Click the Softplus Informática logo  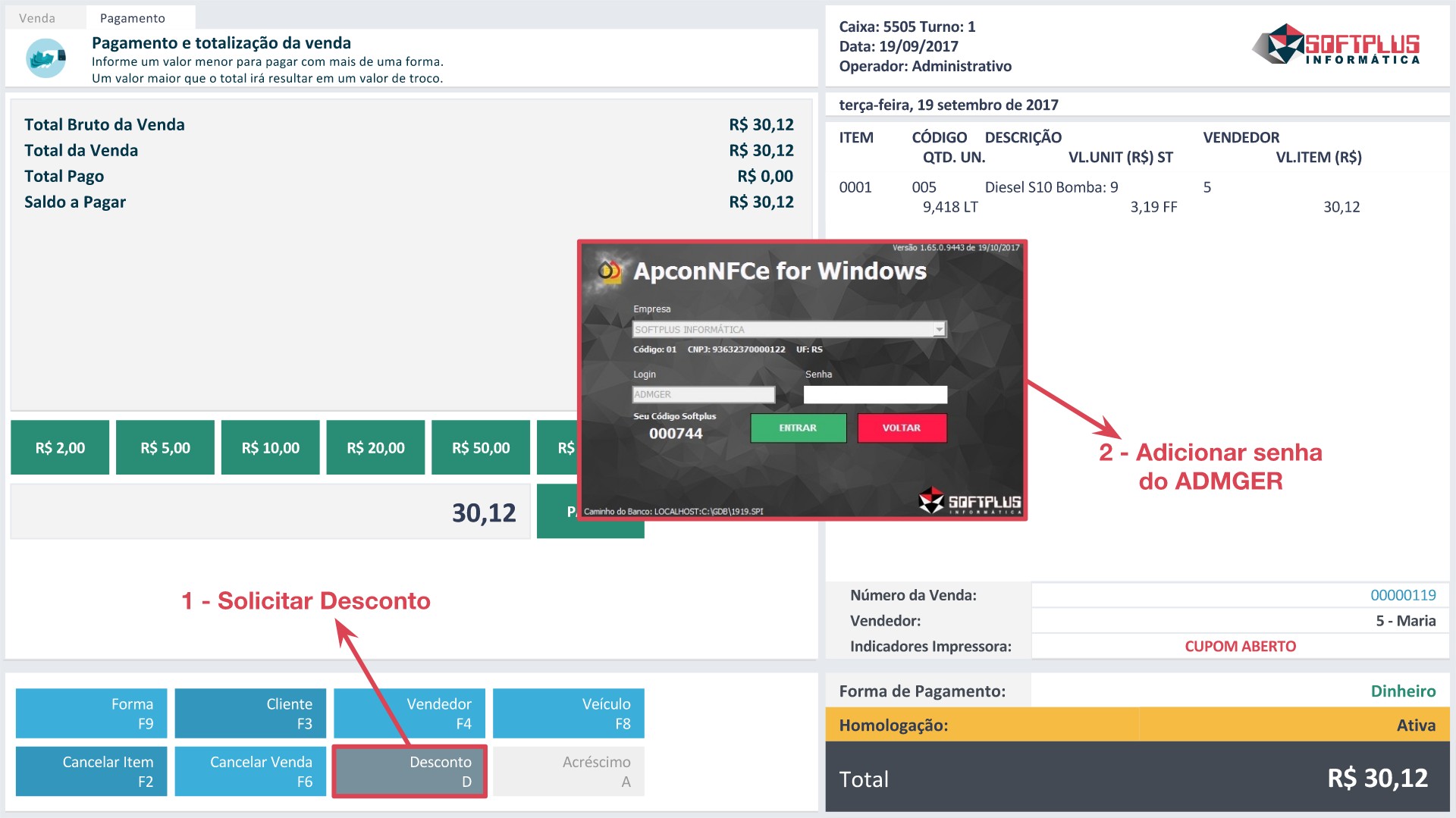(1335, 44)
